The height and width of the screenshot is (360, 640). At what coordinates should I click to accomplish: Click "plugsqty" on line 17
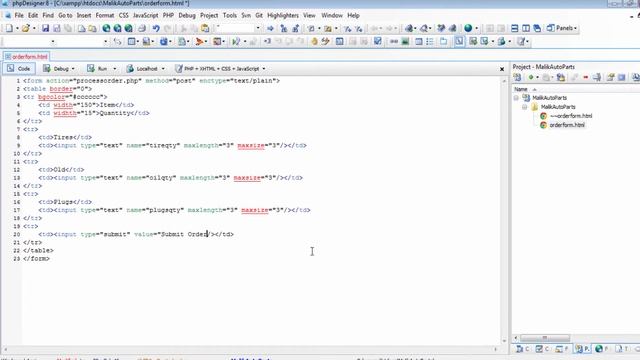coord(165,210)
